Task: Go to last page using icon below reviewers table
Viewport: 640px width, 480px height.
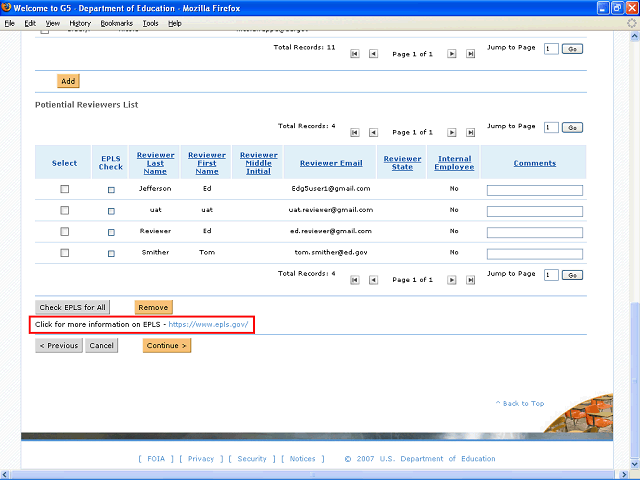Action: point(470,281)
